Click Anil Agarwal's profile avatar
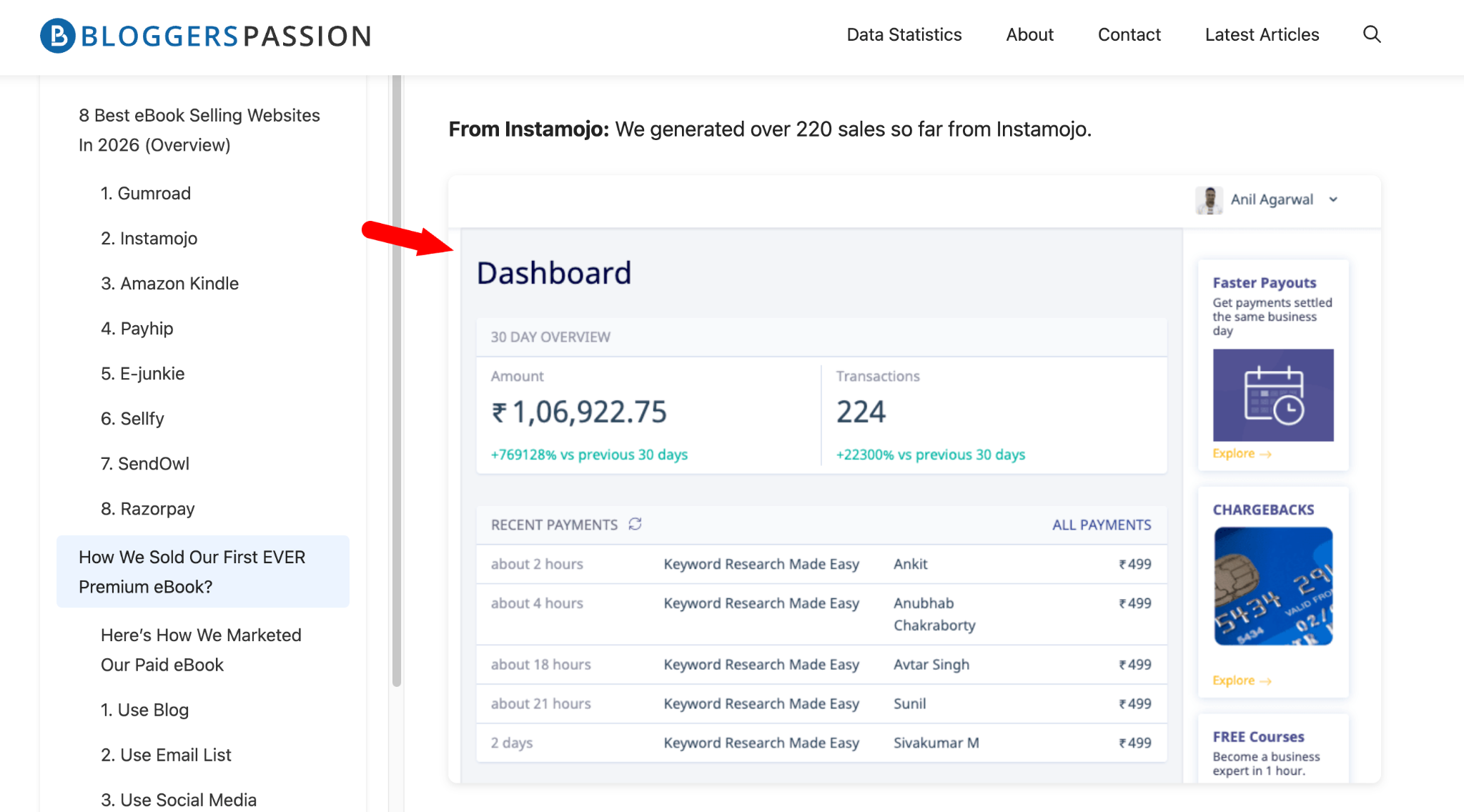Image resolution: width=1464 pixels, height=812 pixels. 1209,199
